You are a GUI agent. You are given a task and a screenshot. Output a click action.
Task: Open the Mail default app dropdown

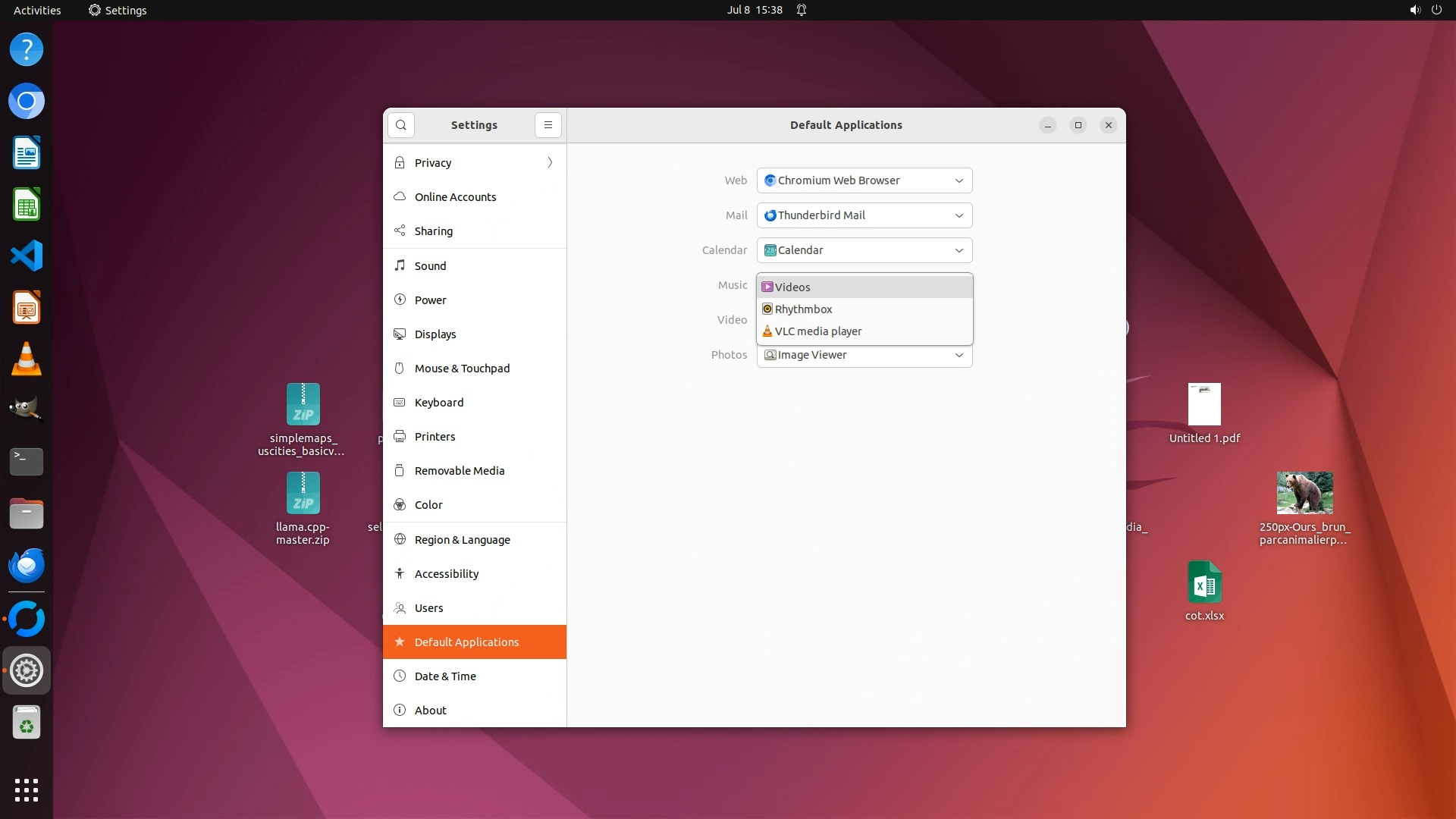[x=864, y=215]
